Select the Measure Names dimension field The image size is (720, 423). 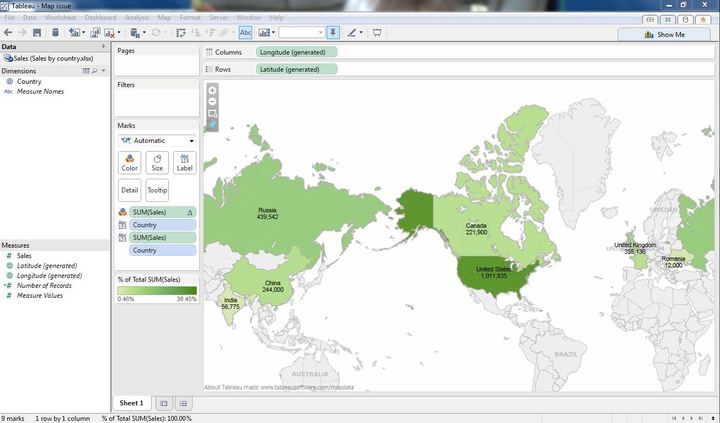[40, 91]
